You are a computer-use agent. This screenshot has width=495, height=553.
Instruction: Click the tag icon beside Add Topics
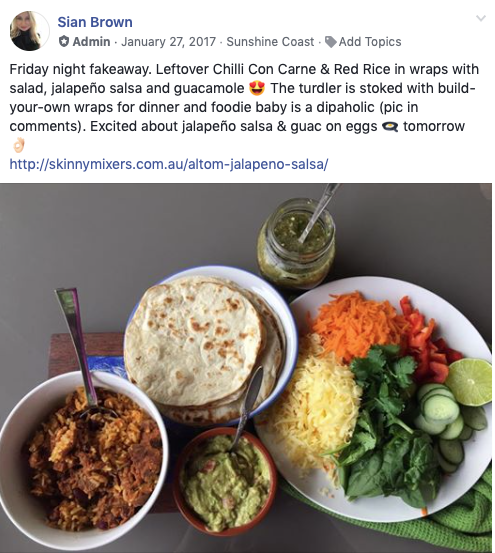[330, 42]
